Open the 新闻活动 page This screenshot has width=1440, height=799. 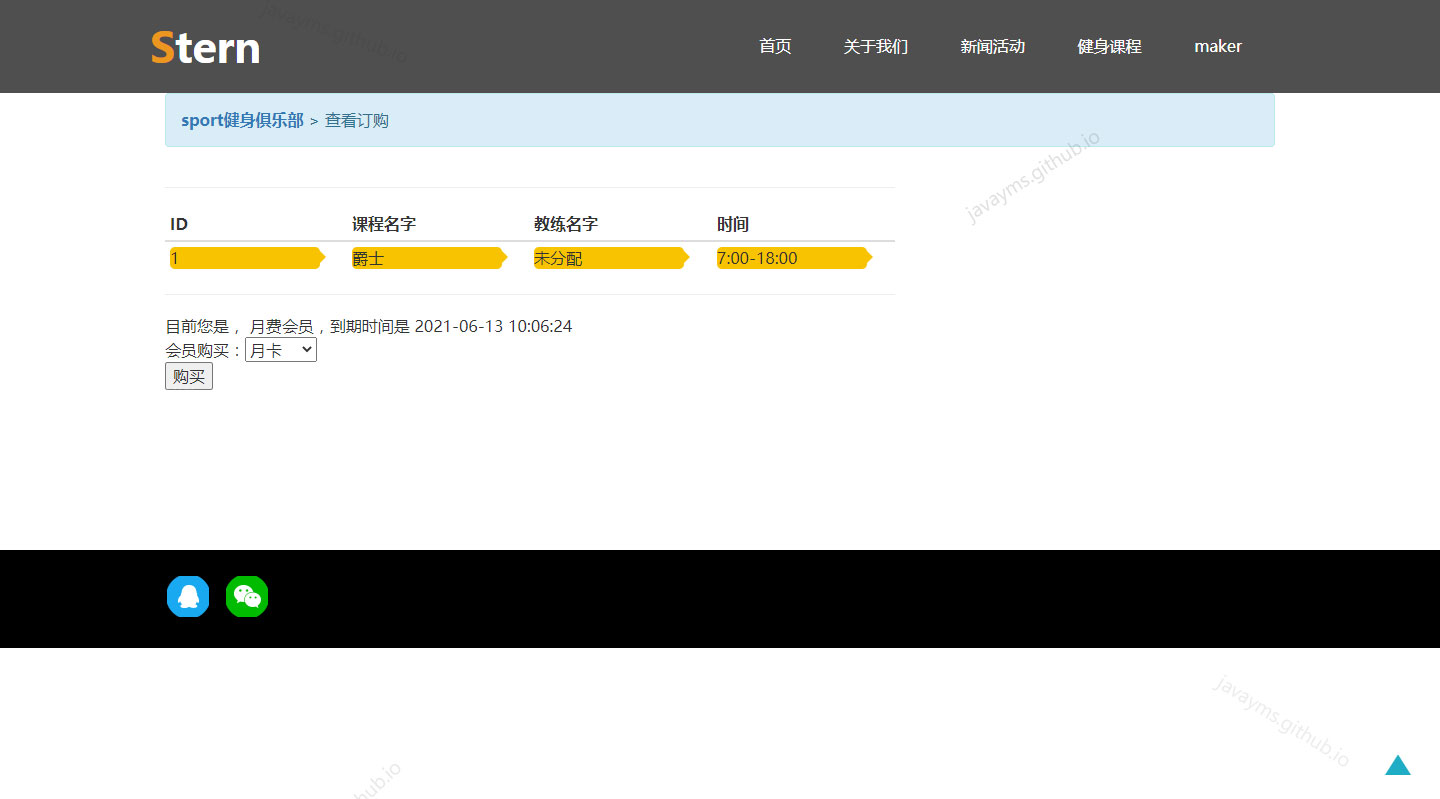(992, 46)
